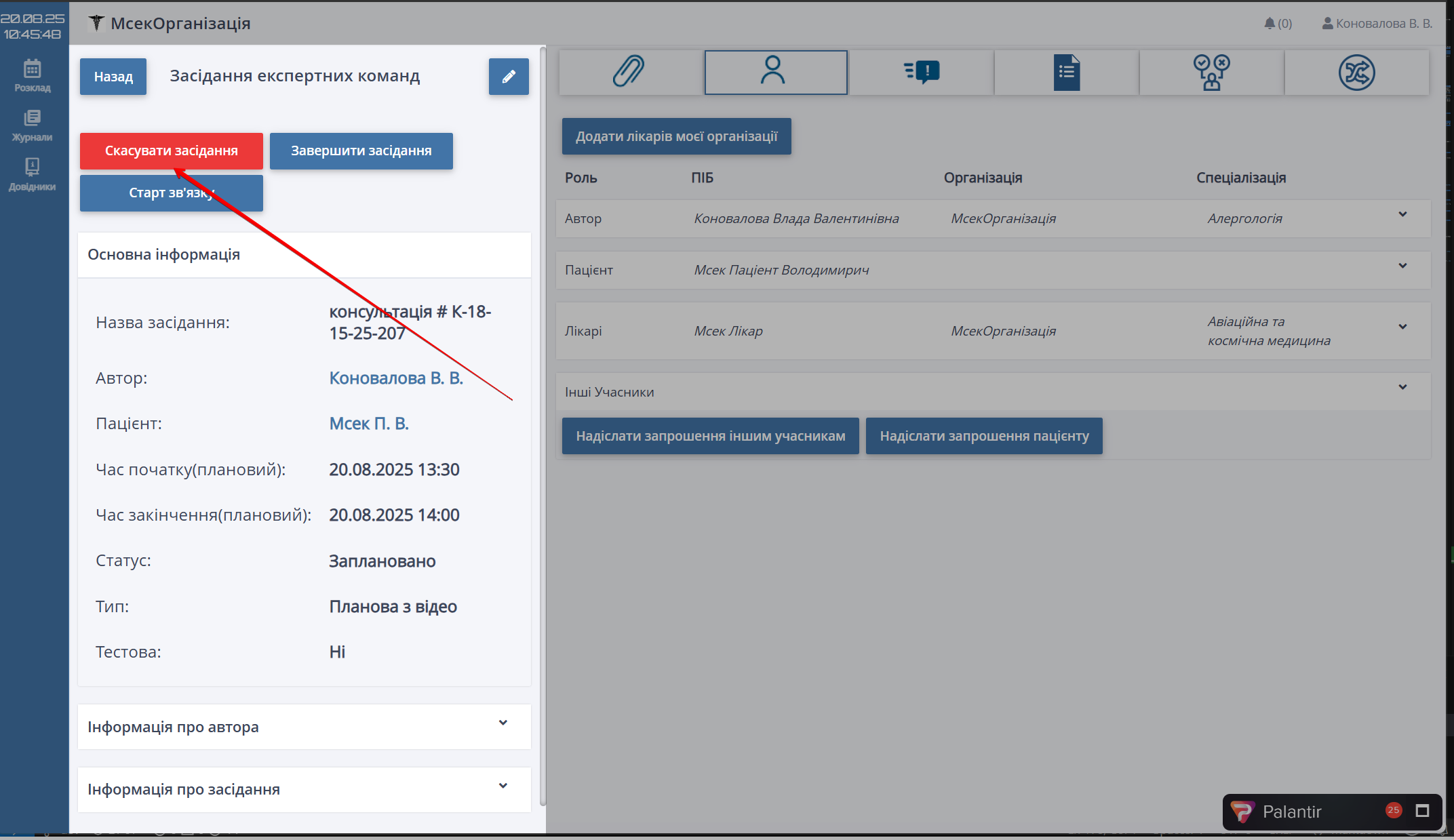Open Довідники in the sidebar
Image resolution: width=1454 pixels, height=840 pixels.
tap(33, 174)
